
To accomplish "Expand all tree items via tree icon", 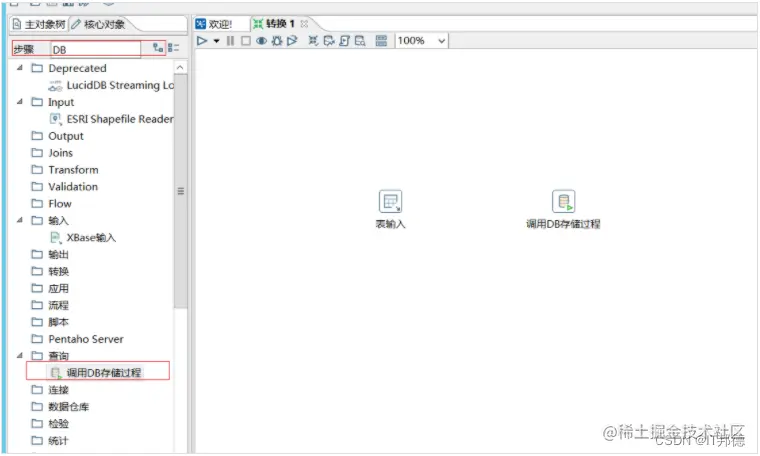I will (x=158, y=47).
